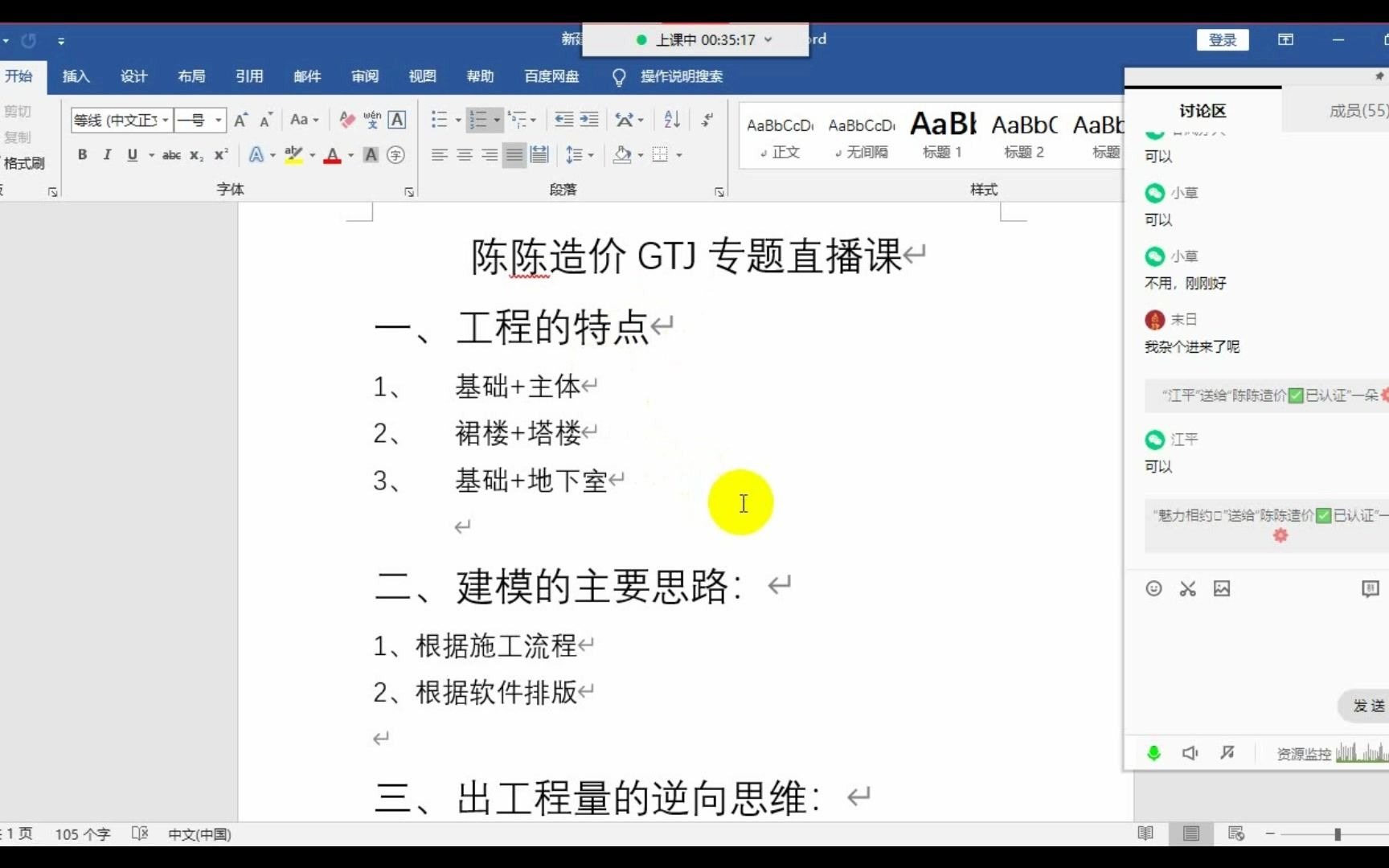The image size is (1389, 868).
Task: Toggle bold formatting in the Font group
Action: click(82, 154)
